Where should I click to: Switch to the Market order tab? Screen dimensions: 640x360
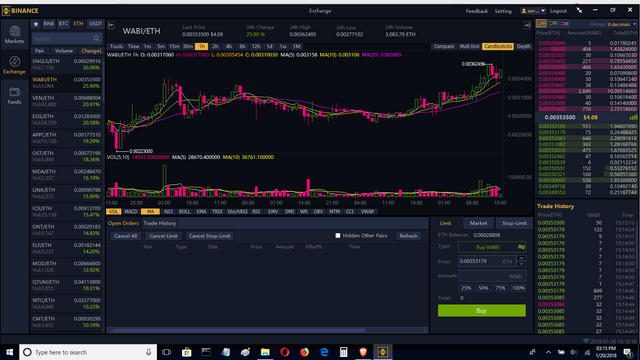[x=478, y=223]
